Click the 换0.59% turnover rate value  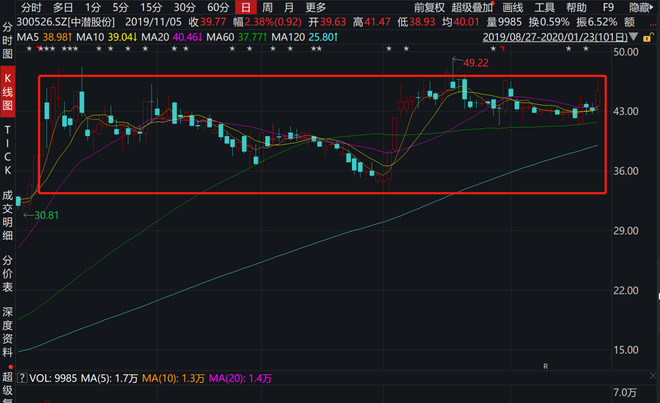coord(549,22)
